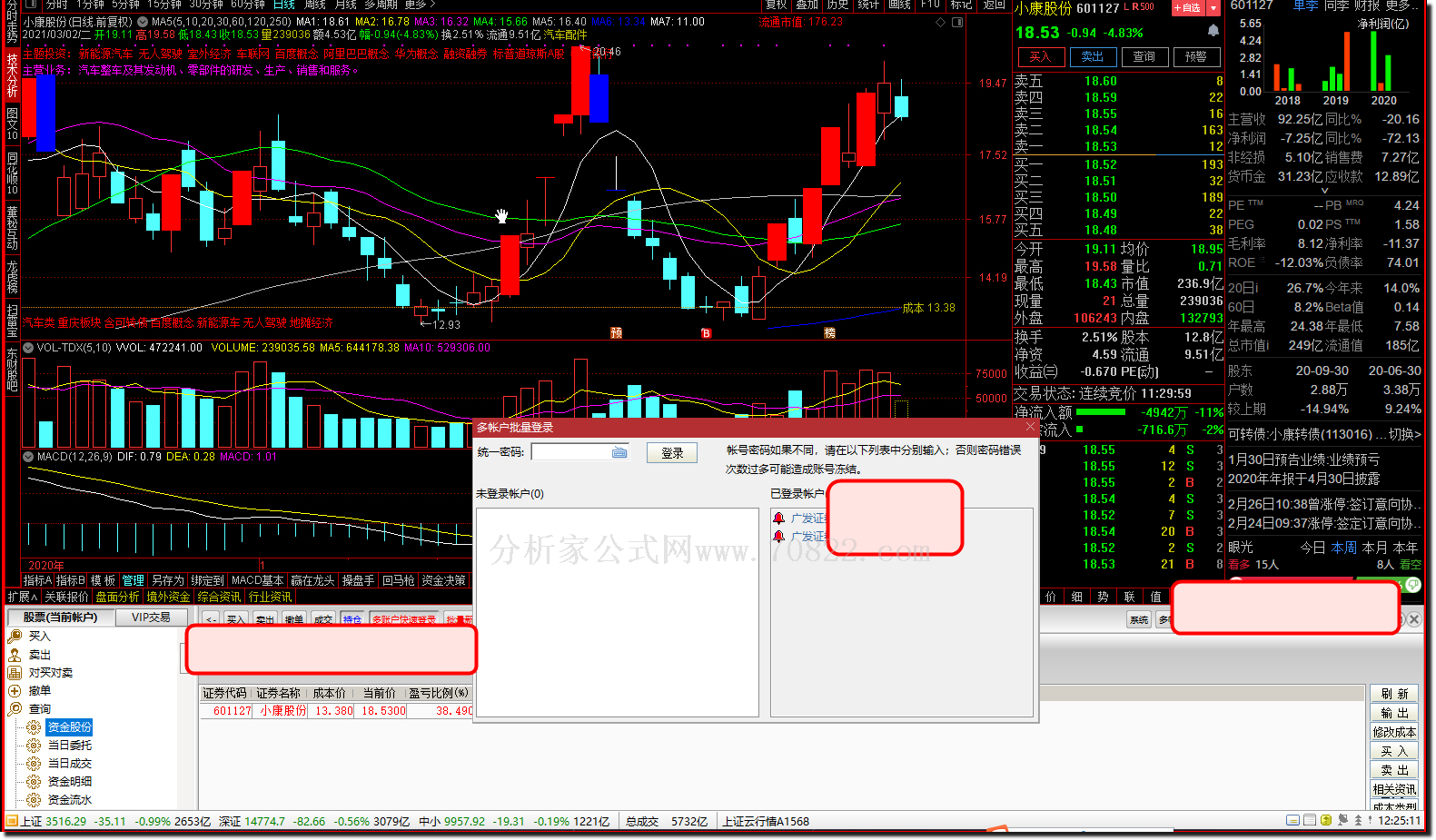Click the +自选 button
The image size is (1436, 840).
pyautogui.click(x=1188, y=8)
